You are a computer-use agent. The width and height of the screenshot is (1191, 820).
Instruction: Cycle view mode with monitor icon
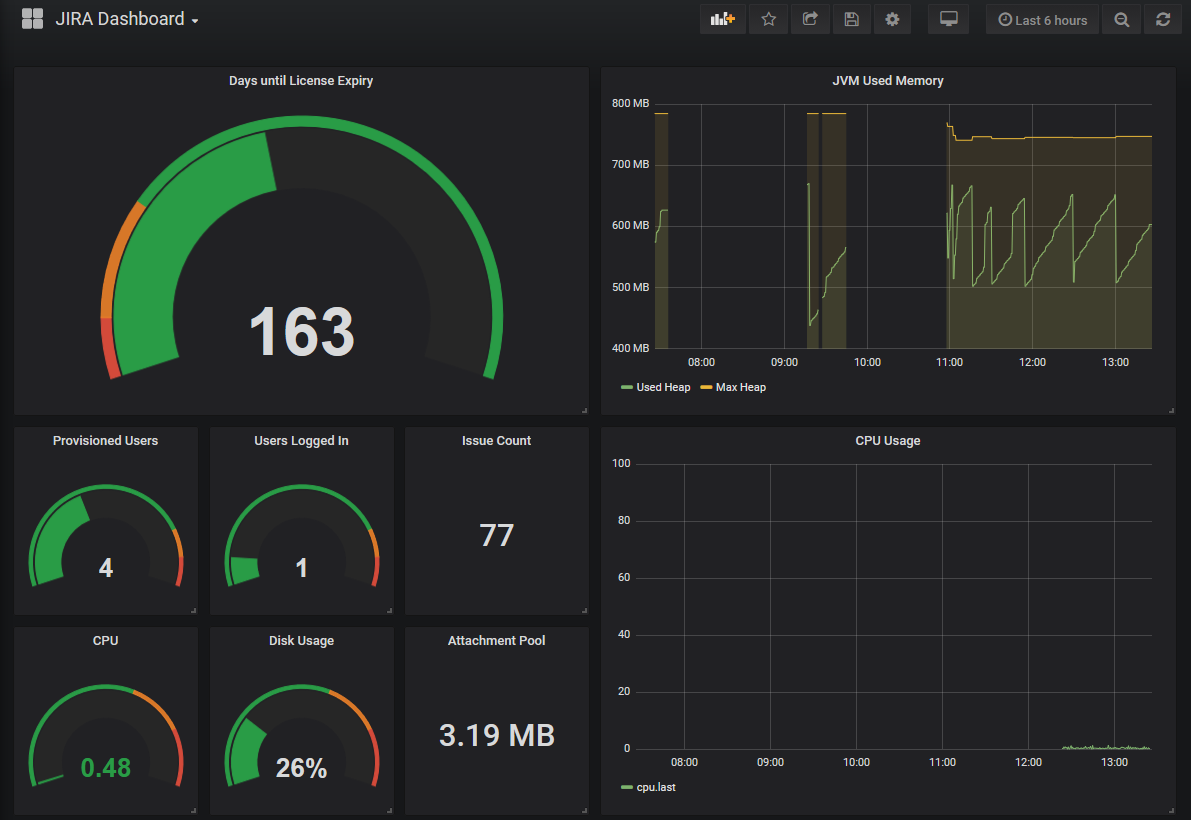(x=948, y=19)
